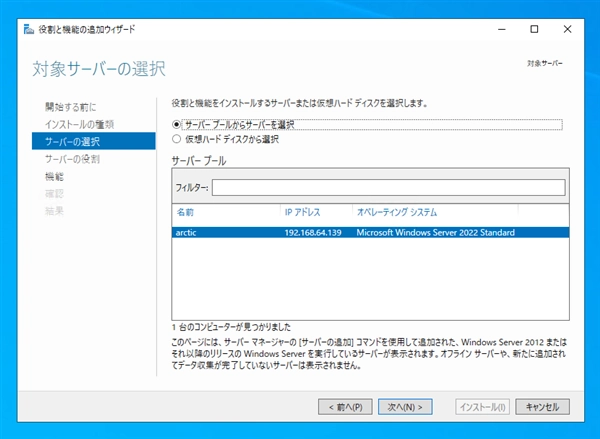Select 仮想ハード ディスクから選択 radio button
Image resolution: width=600 pixels, height=439 pixels.
click(x=176, y=139)
